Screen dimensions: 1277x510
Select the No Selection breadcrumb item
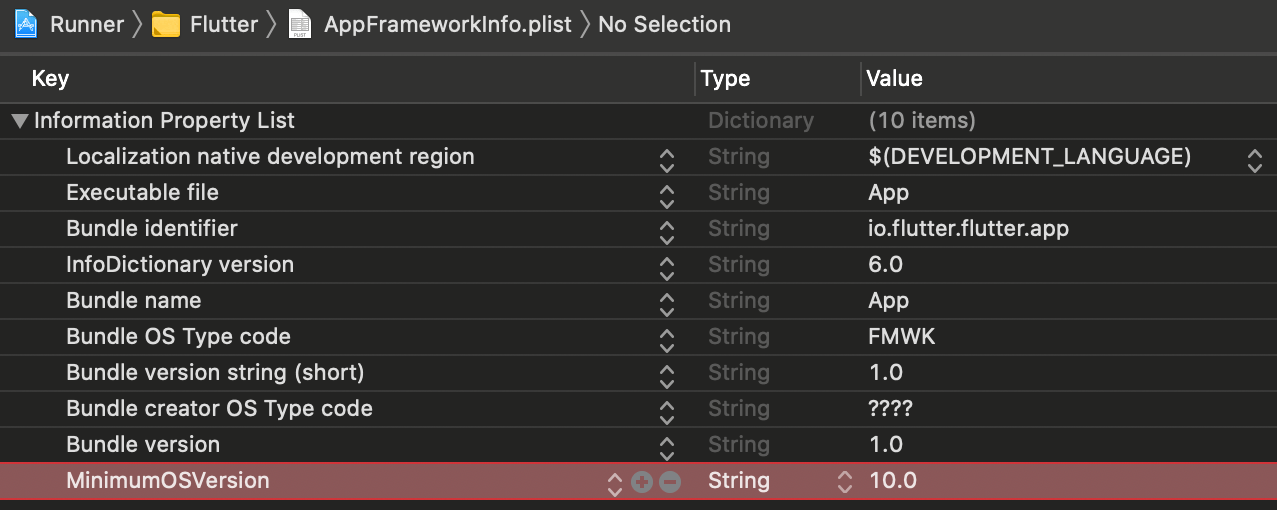click(664, 24)
